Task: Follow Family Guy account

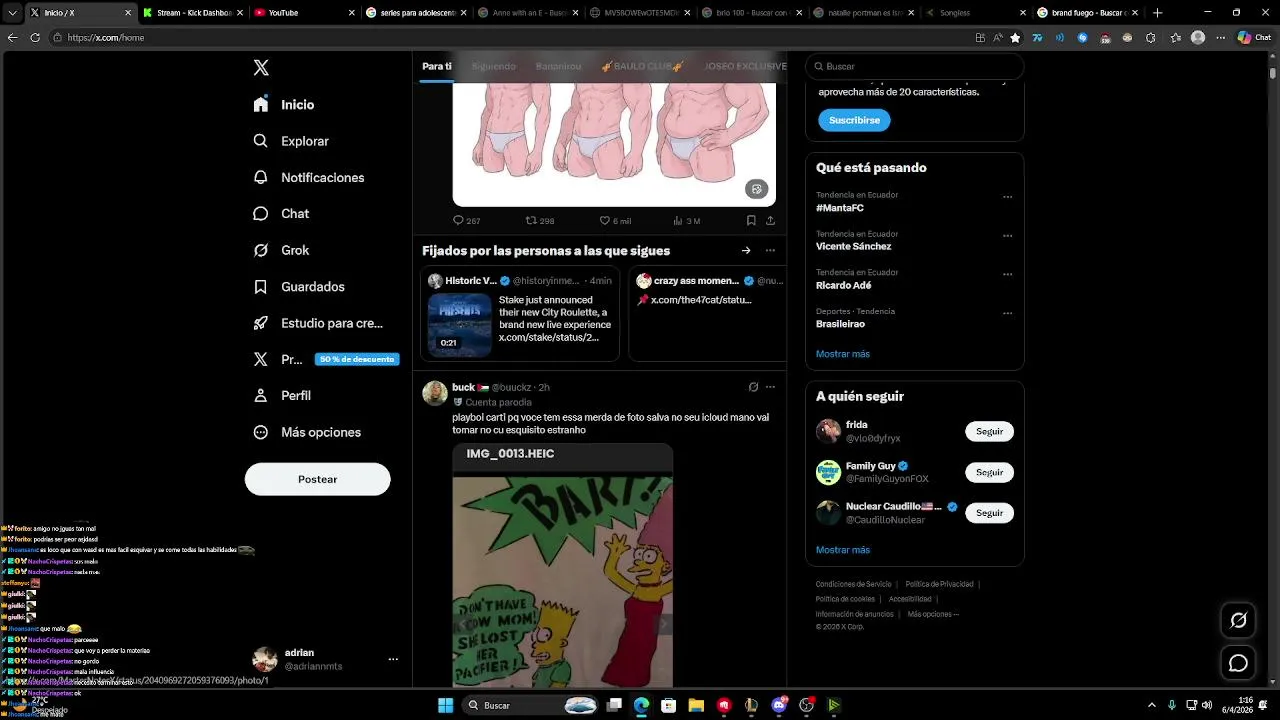Action: click(x=989, y=472)
